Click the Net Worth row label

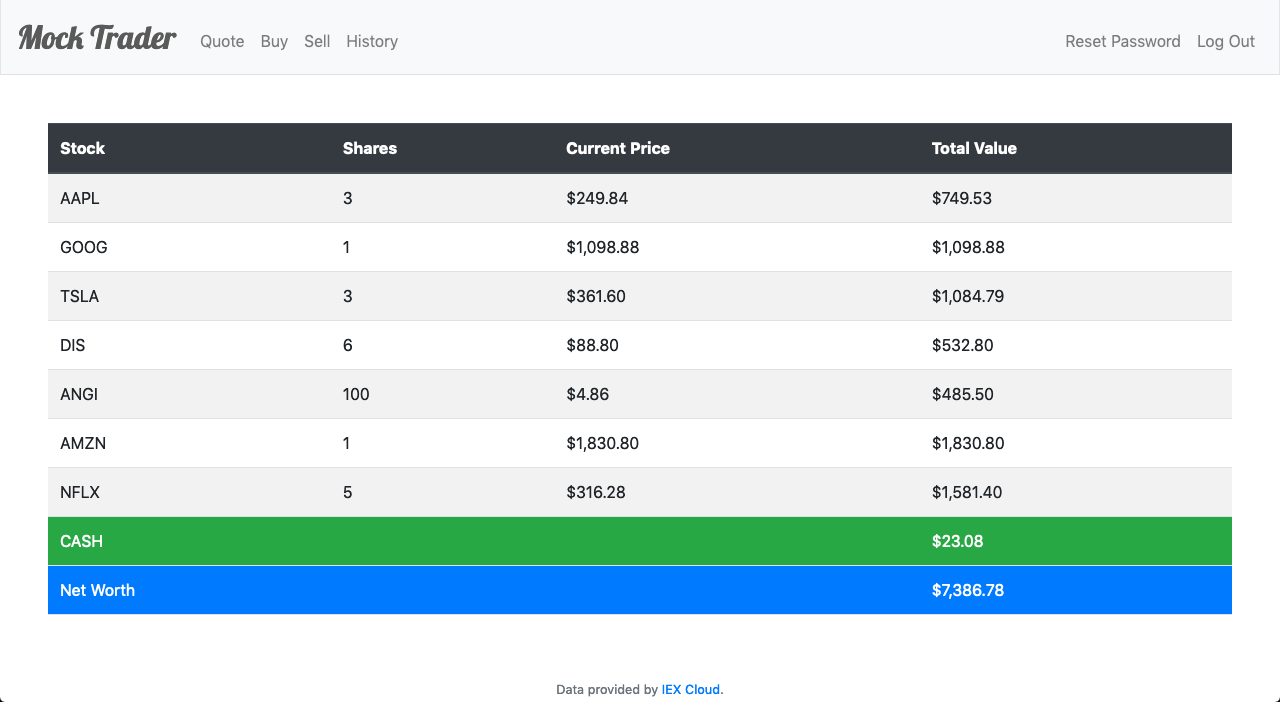tap(97, 590)
